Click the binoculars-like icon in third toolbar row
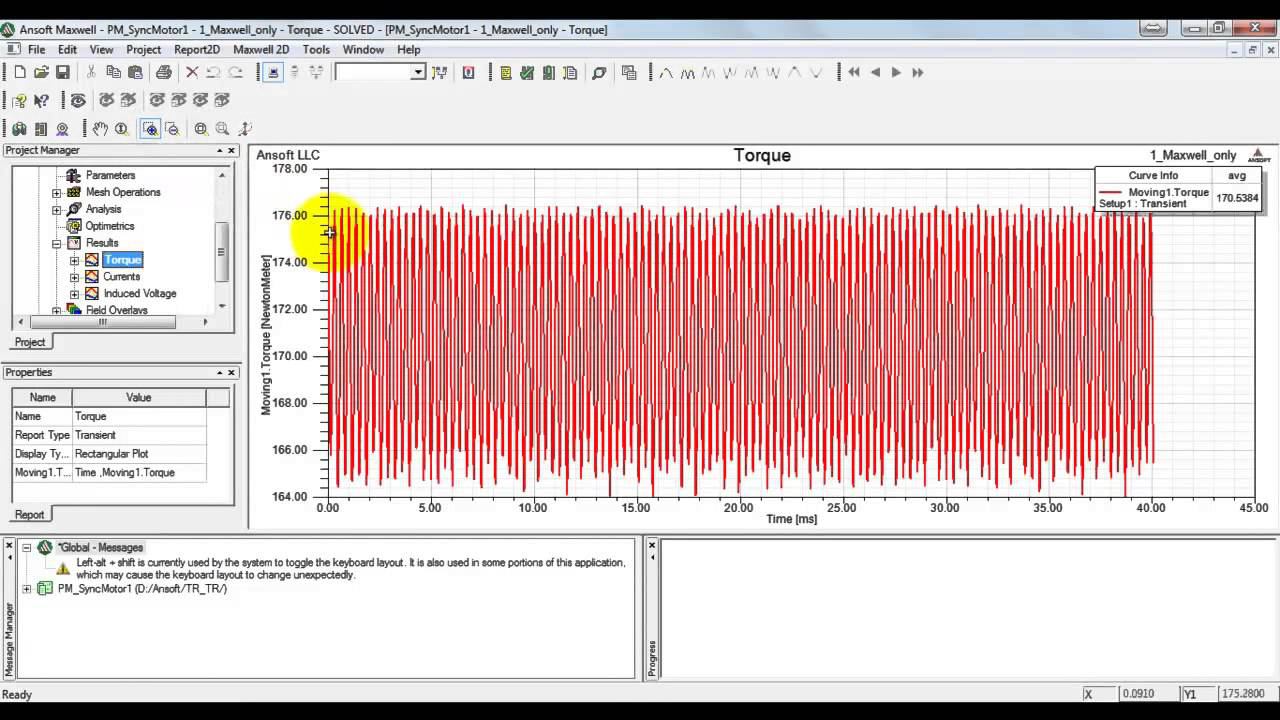This screenshot has height=720, width=1280. click(19, 128)
